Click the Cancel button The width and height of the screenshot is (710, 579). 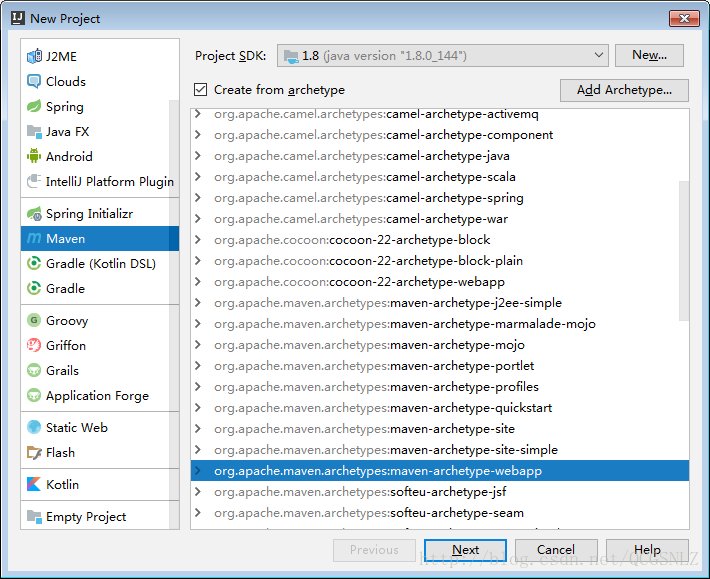pyautogui.click(x=556, y=550)
